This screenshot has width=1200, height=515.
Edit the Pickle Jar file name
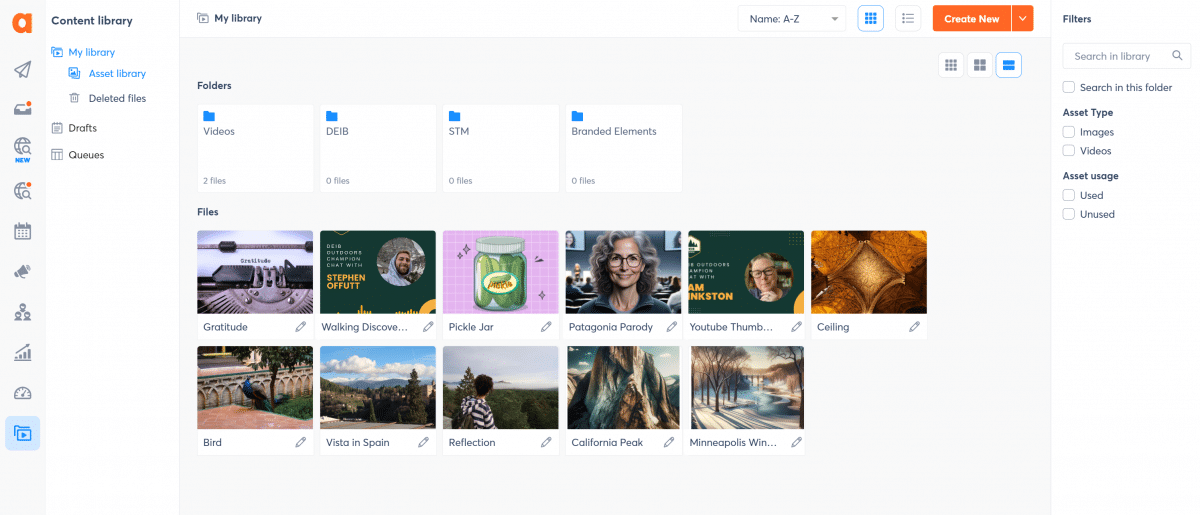tap(546, 327)
